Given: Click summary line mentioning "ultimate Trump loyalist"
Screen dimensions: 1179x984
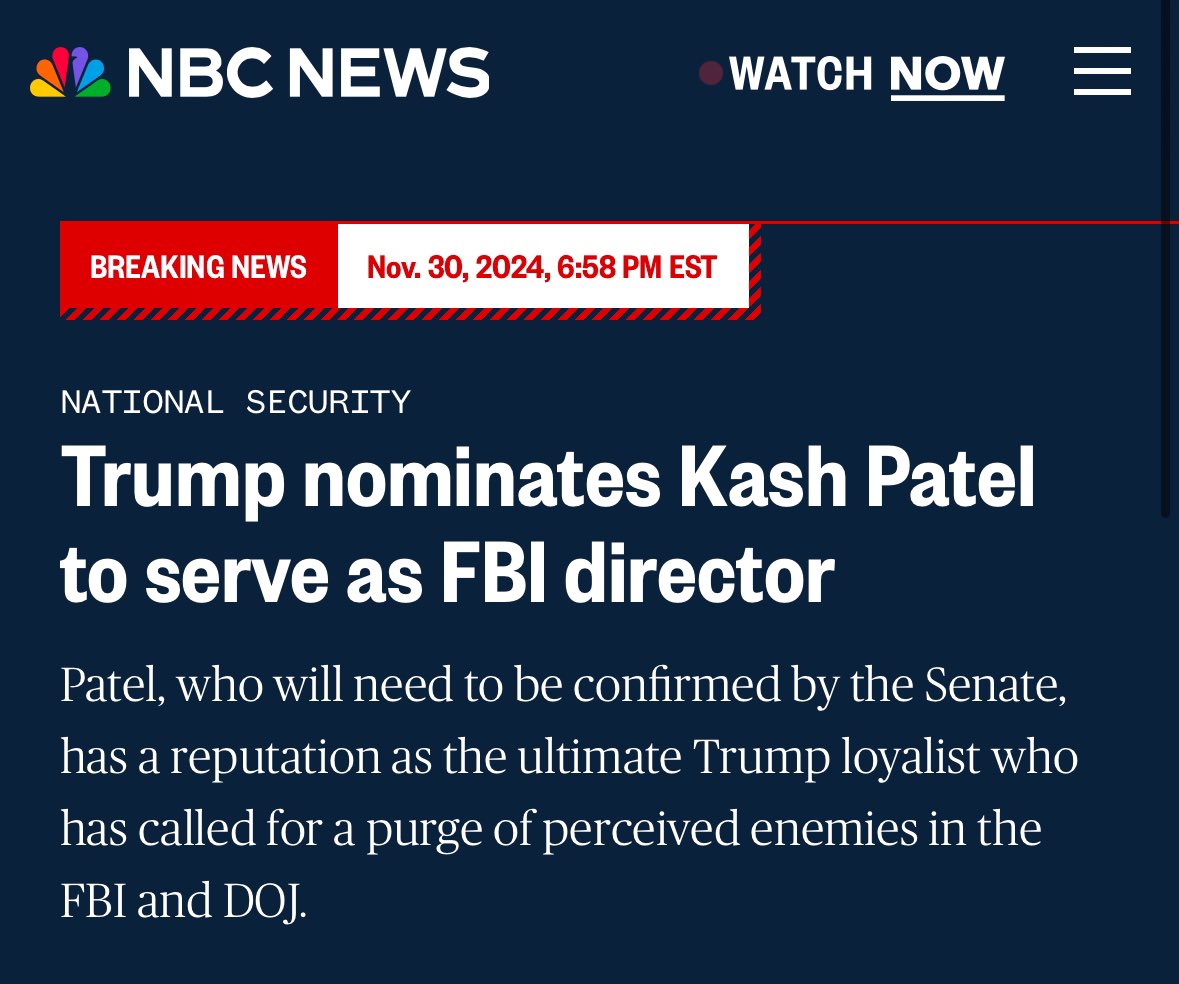Looking at the screenshot, I should (x=568, y=757).
